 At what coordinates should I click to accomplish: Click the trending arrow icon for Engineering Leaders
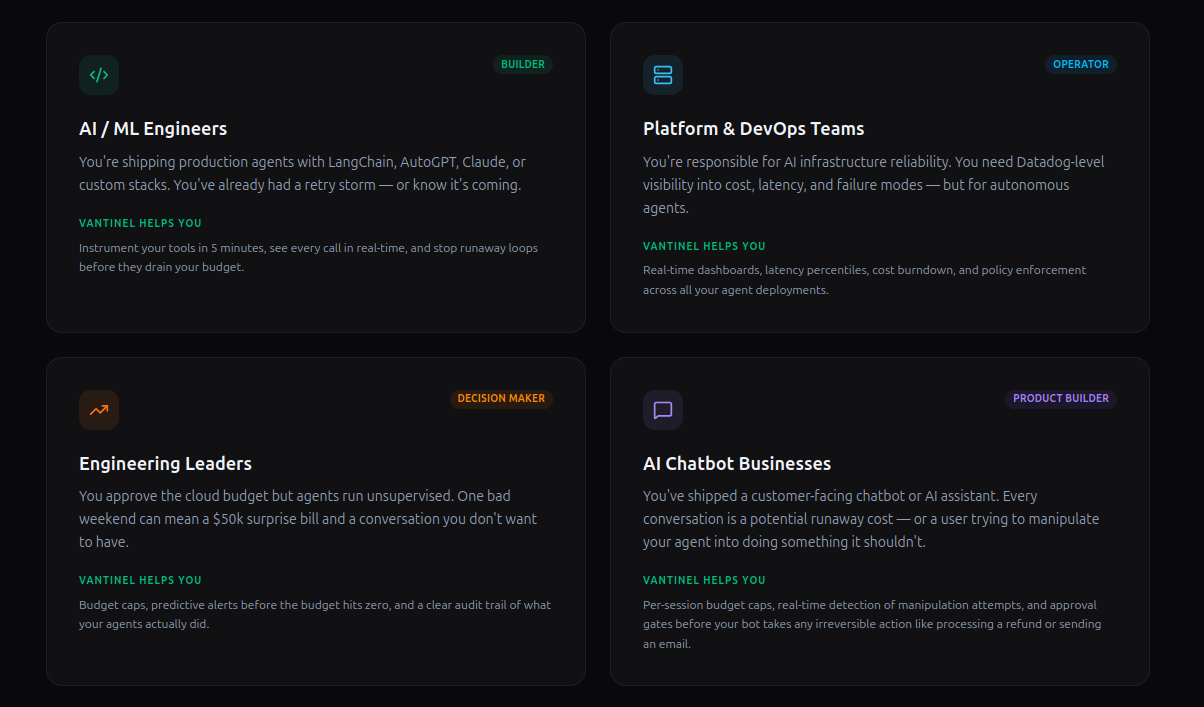pyautogui.click(x=99, y=410)
